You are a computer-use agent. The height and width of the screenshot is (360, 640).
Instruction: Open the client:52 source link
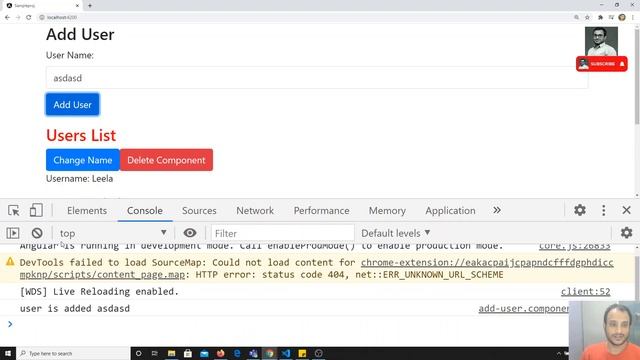pos(585,291)
